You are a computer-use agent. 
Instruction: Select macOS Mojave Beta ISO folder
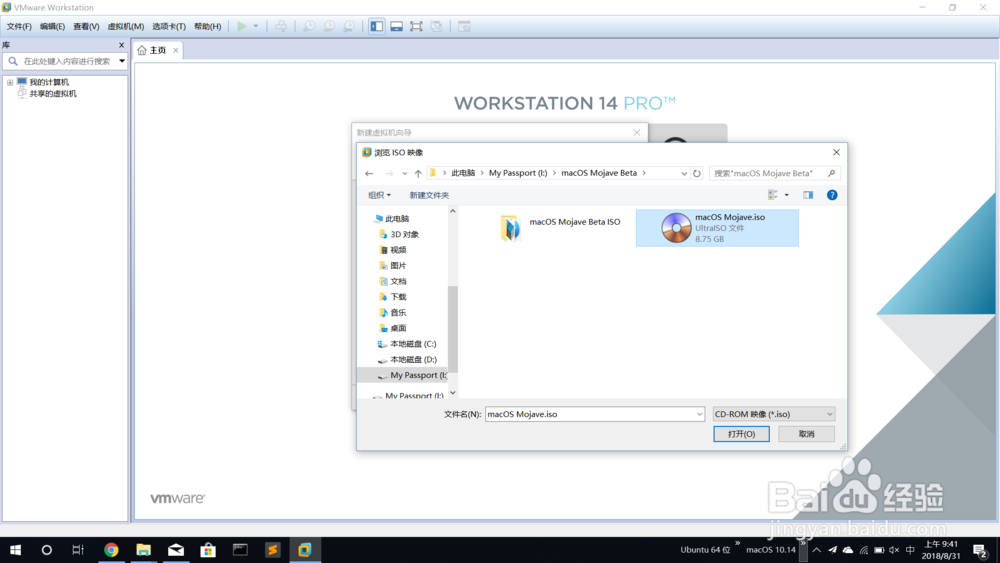tap(560, 228)
